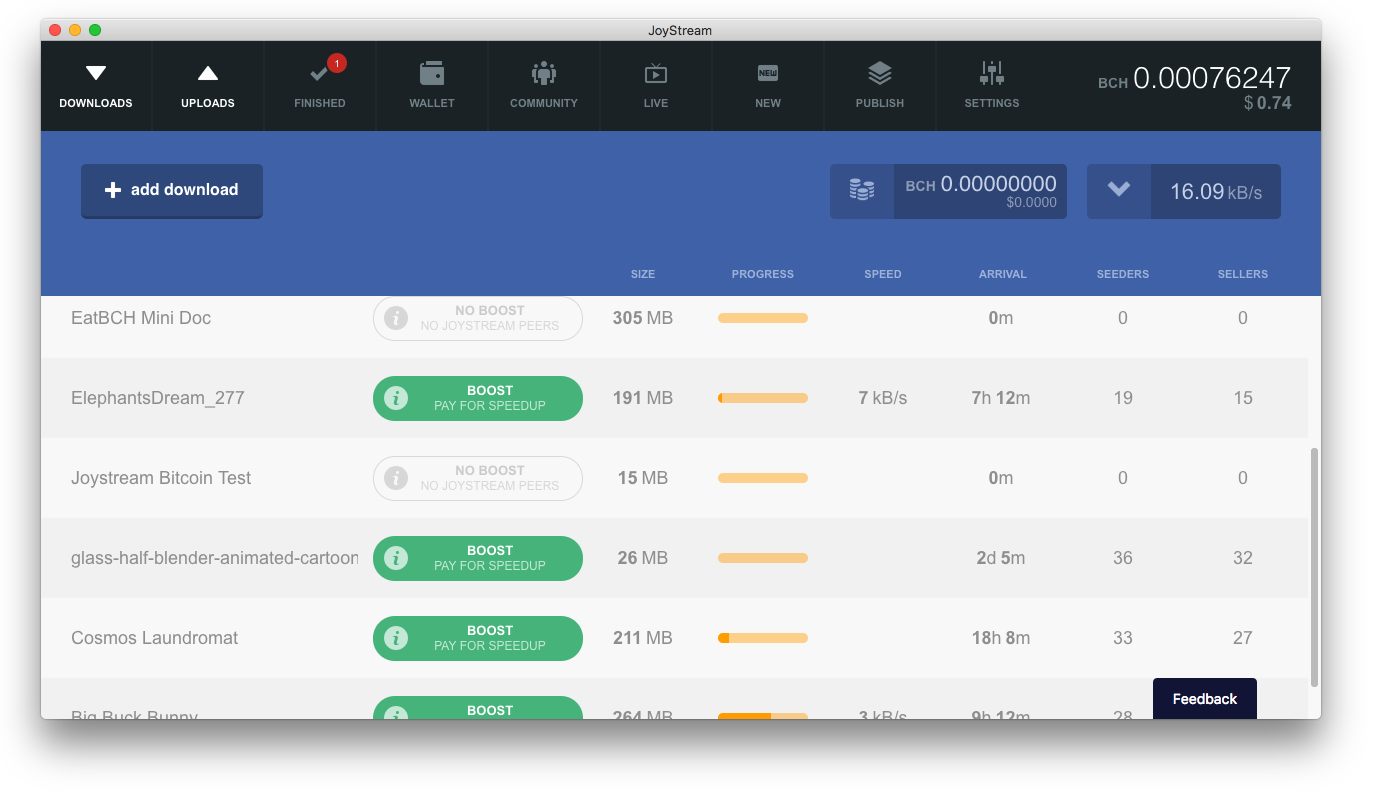Open the Uploads section arrow icon
The image size is (1373, 792).
click(208, 73)
